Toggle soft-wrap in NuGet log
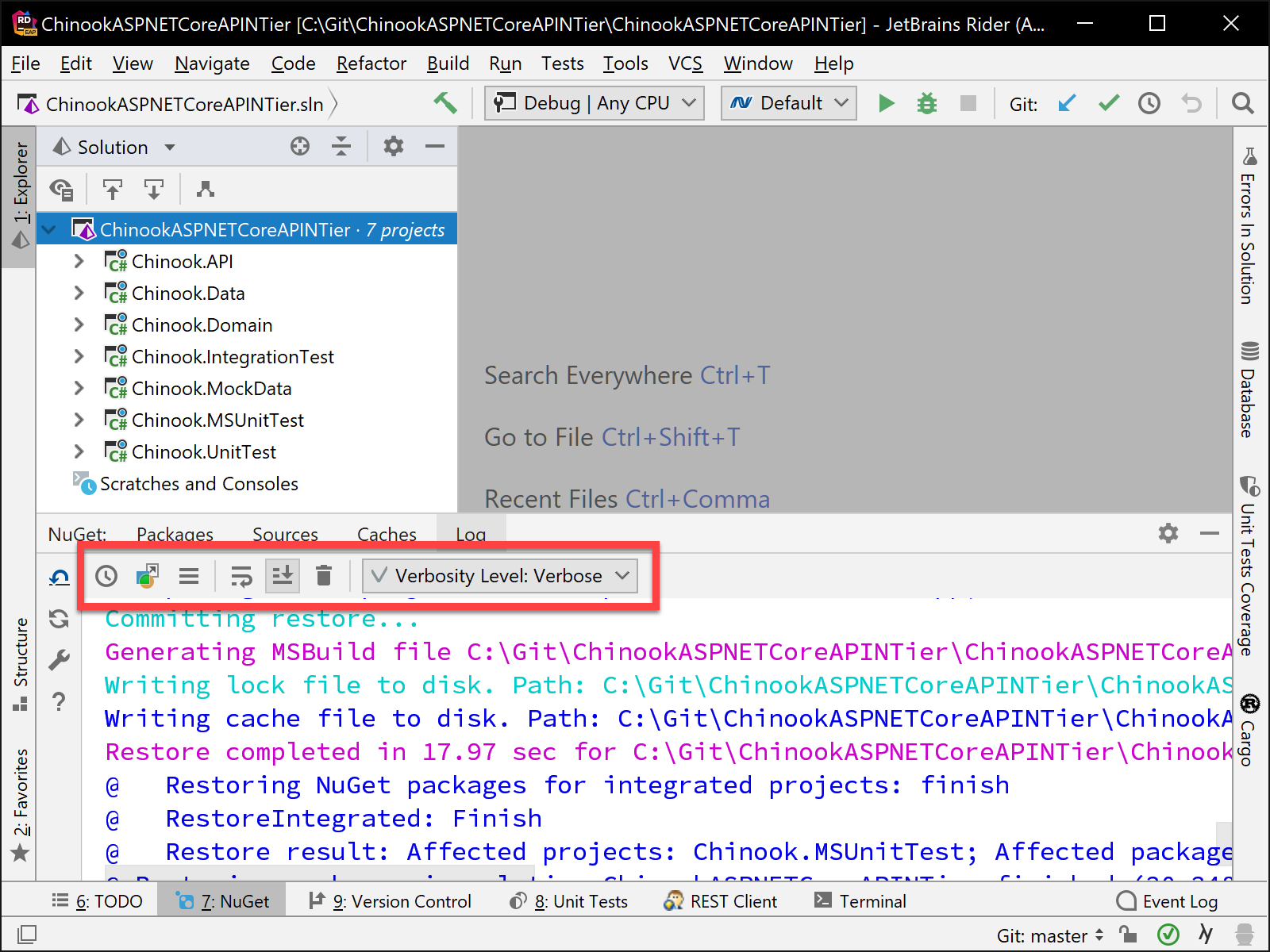Viewport: 1270px width, 952px height. (241, 576)
